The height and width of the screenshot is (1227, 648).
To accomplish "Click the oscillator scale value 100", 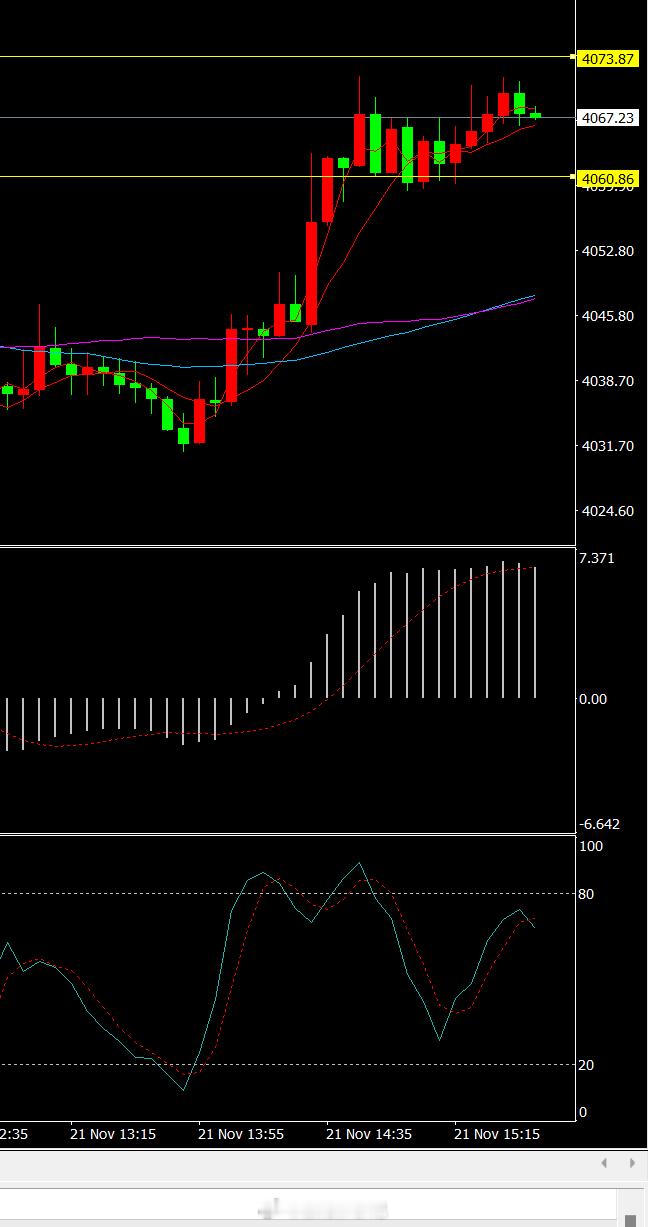I will click(591, 846).
